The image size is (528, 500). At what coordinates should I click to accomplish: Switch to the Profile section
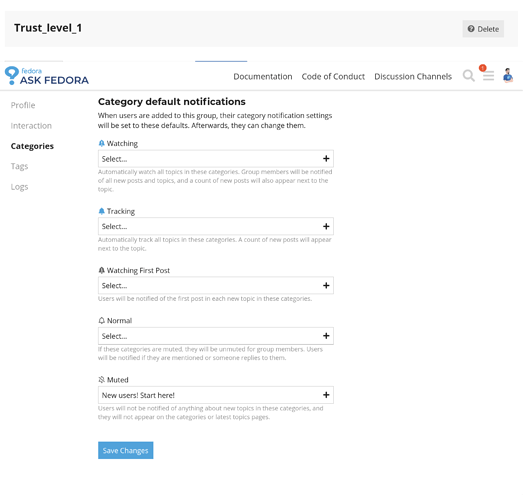coord(23,106)
